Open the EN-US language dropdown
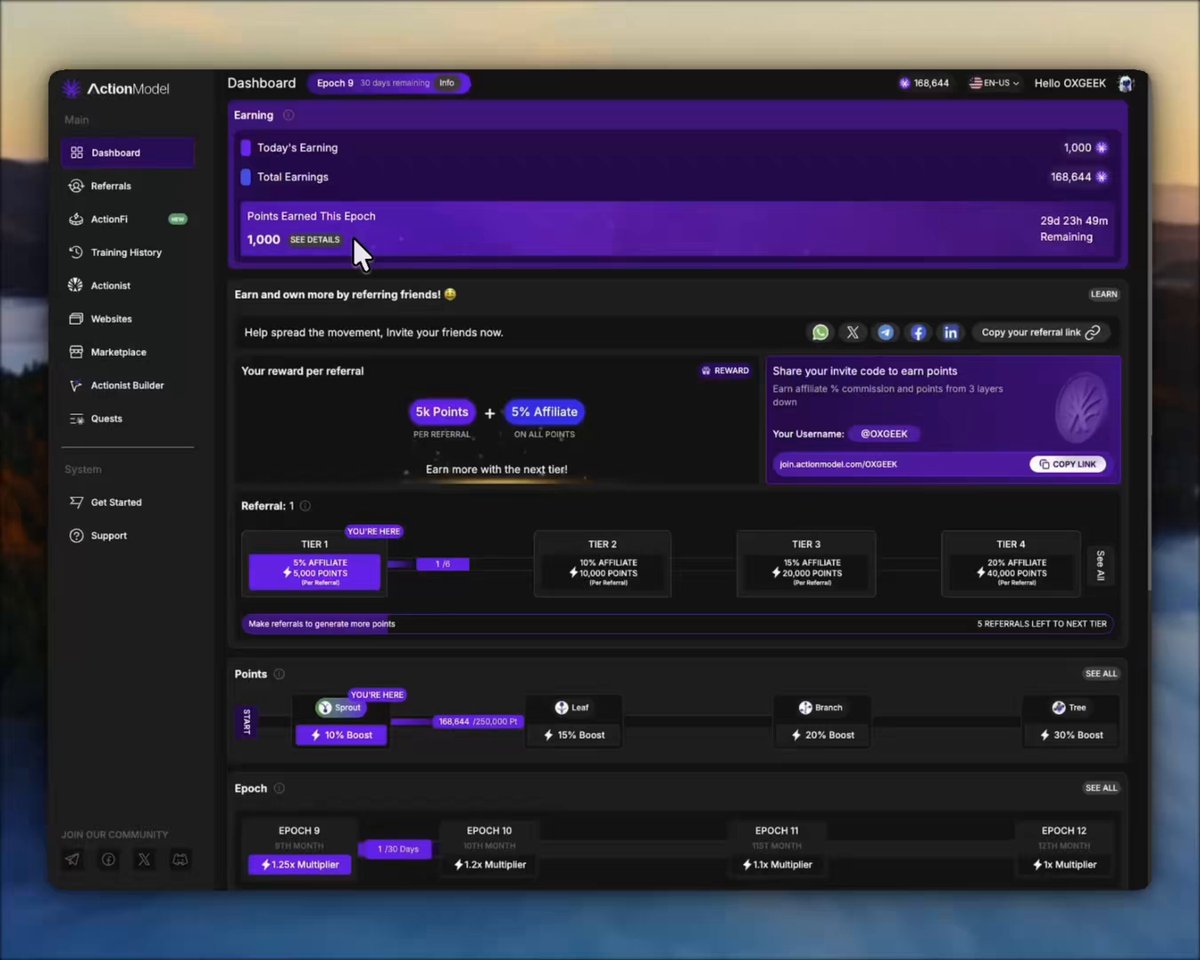 point(994,83)
